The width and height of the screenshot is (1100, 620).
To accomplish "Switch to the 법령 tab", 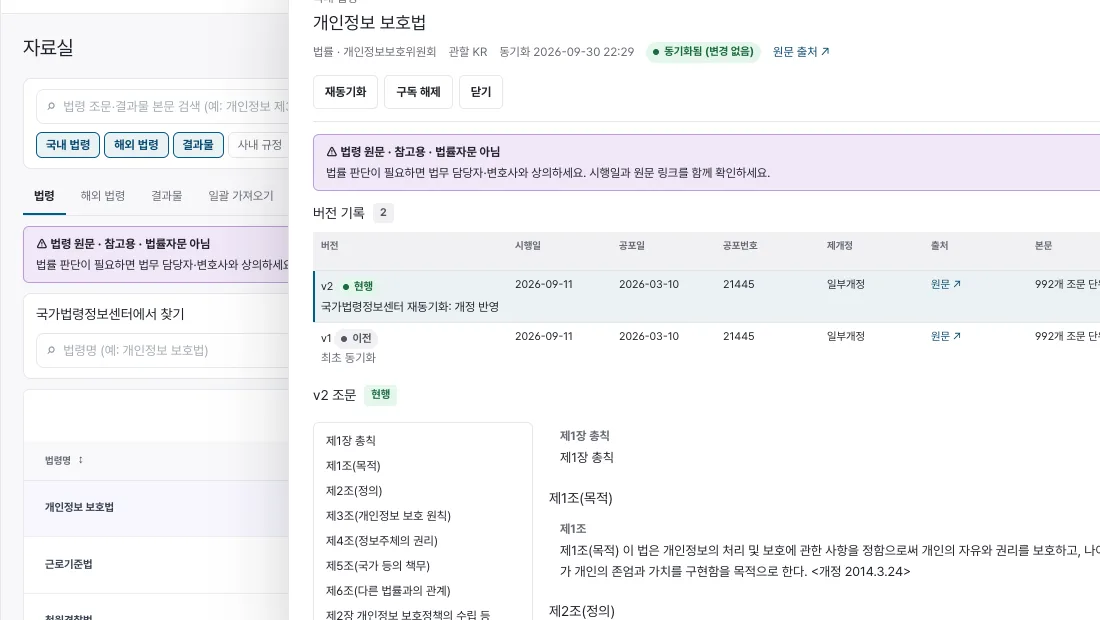I will [44, 196].
